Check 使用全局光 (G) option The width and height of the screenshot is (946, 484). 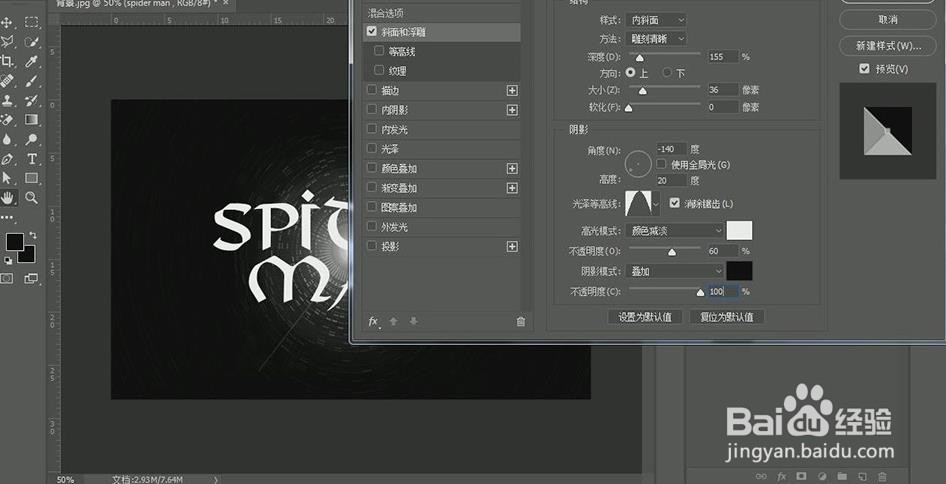click(x=661, y=164)
